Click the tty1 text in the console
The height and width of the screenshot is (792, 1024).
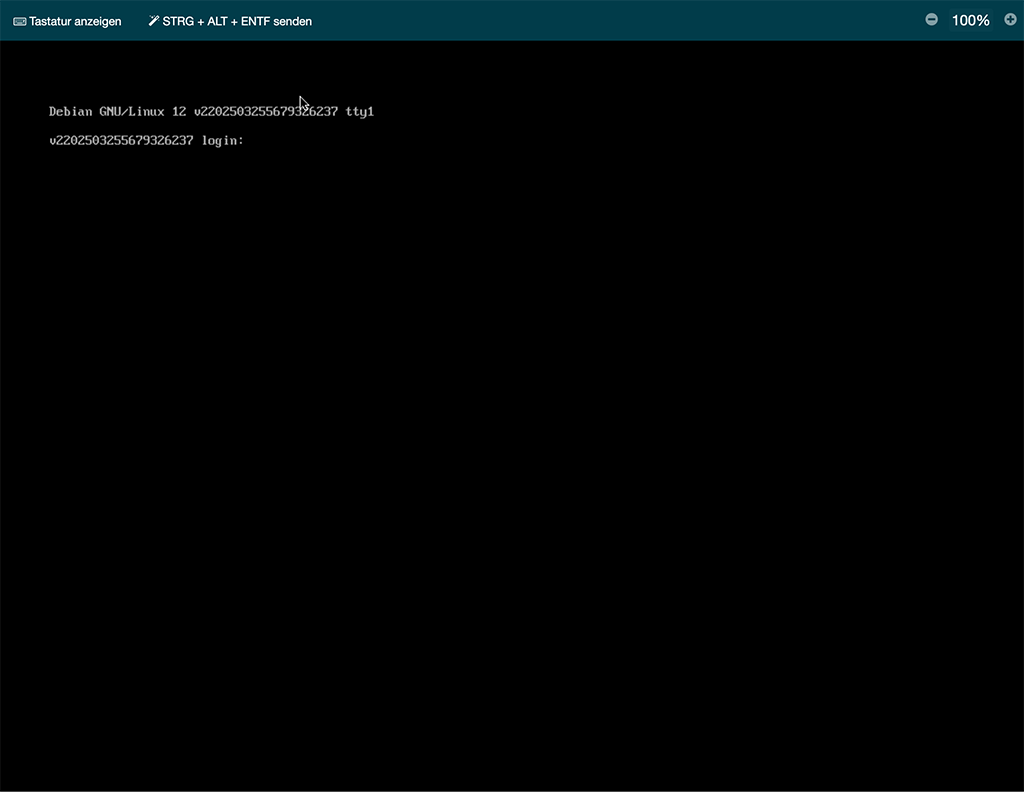tap(360, 112)
